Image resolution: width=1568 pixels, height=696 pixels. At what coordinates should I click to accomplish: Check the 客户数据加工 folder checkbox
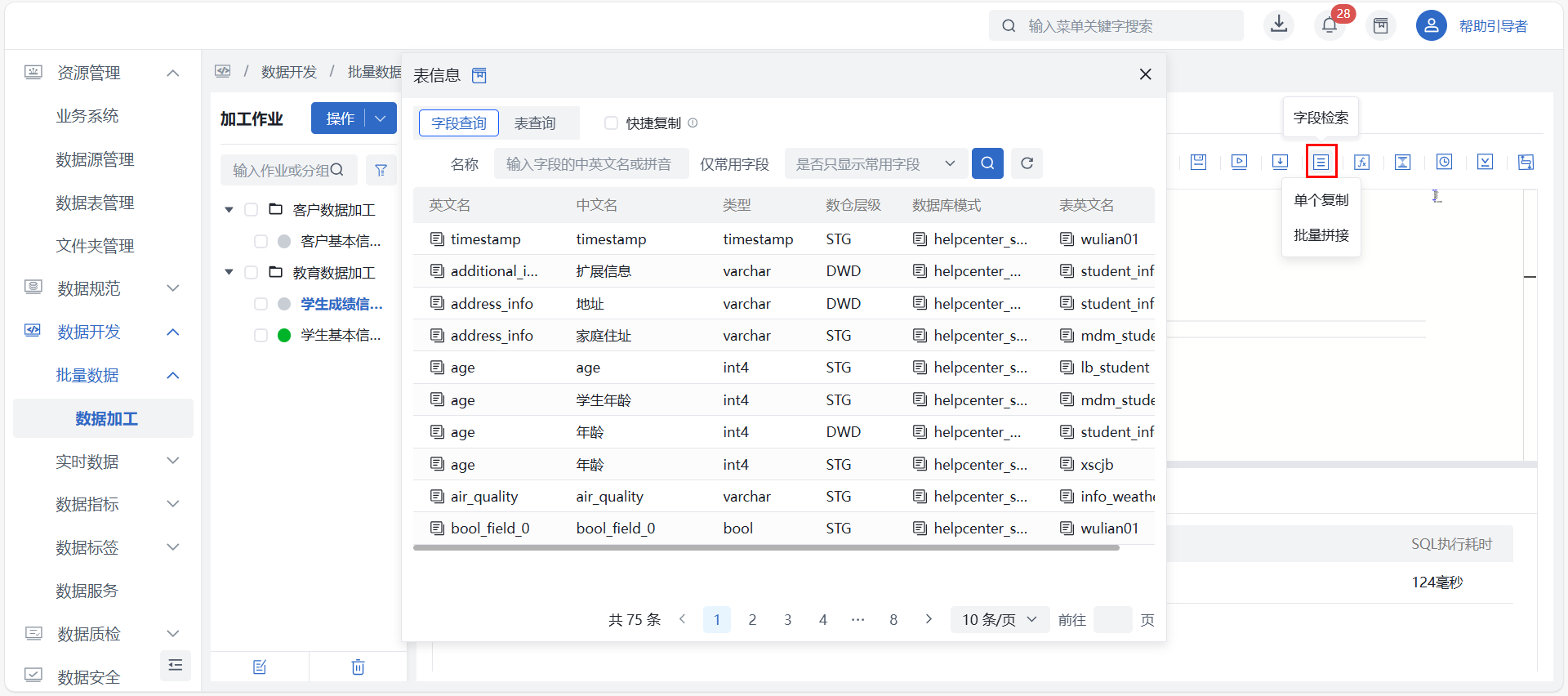pyautogui.click(x=252, y=210)
